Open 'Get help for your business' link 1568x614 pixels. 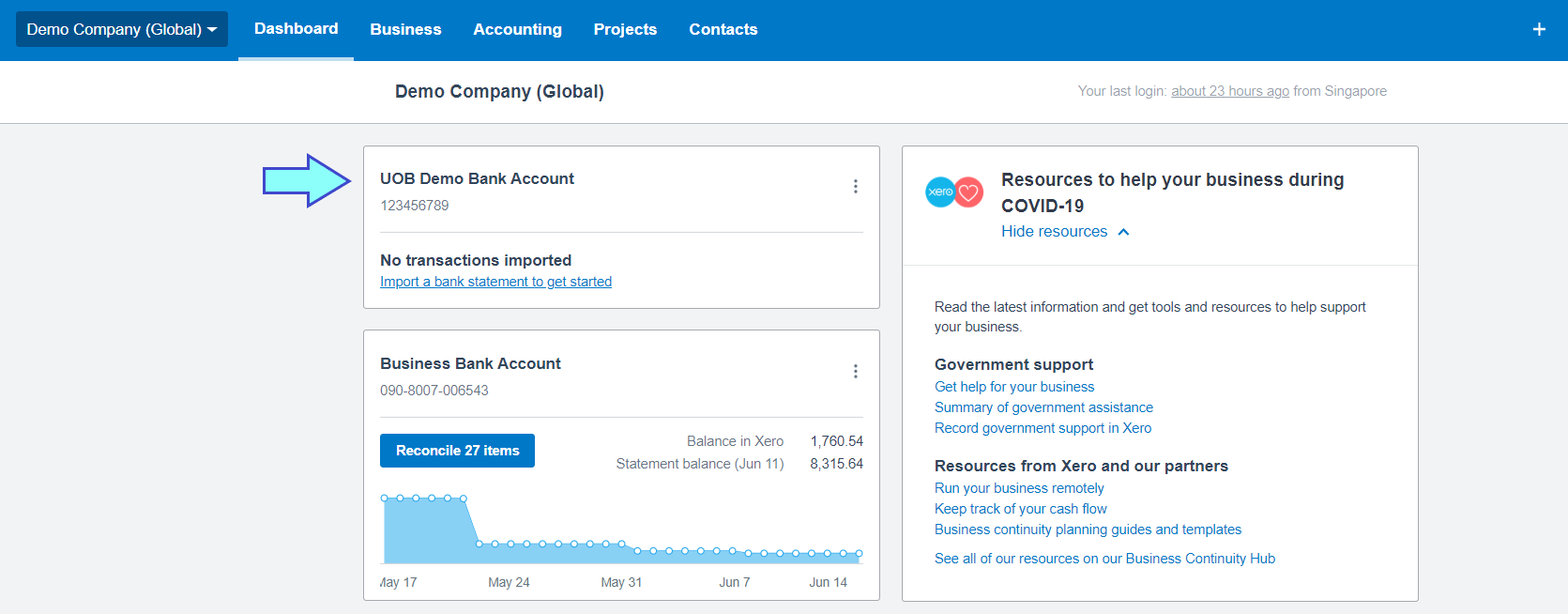pos(1014,387)
